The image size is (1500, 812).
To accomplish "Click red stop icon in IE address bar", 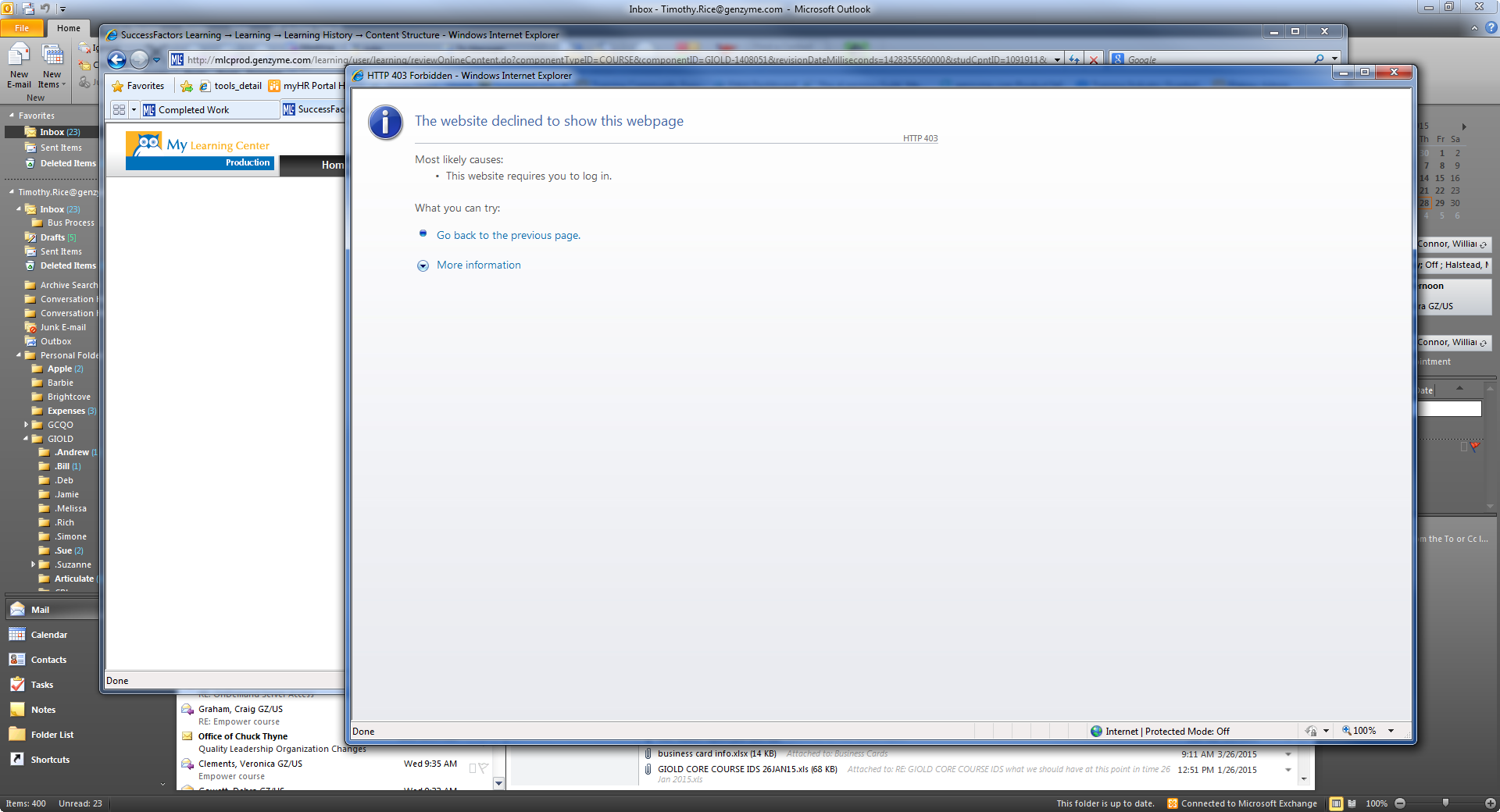I will click(x=1094, y=59).
